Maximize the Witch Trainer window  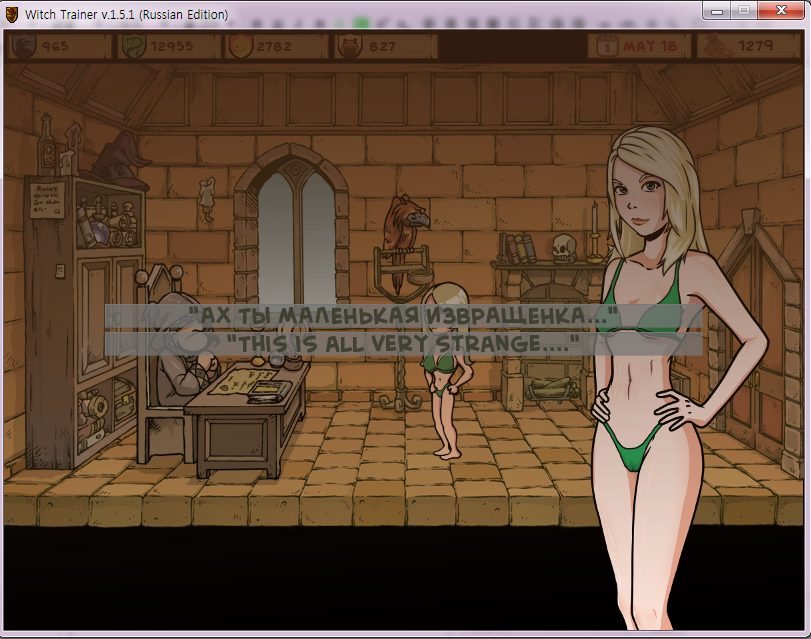click(744, 11)
